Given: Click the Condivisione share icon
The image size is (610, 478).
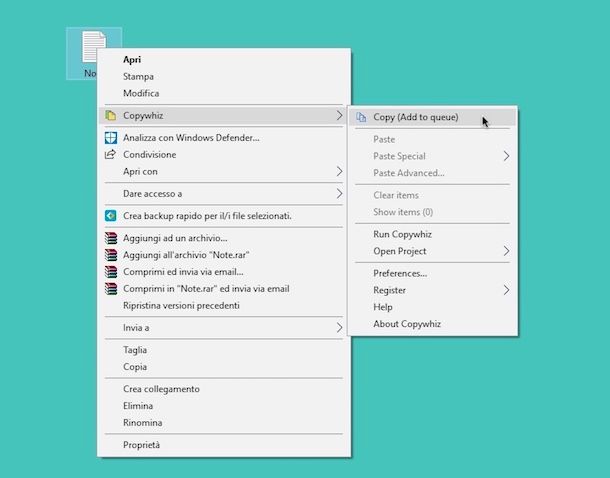Looking at the screenshot, I should (110, 154).
